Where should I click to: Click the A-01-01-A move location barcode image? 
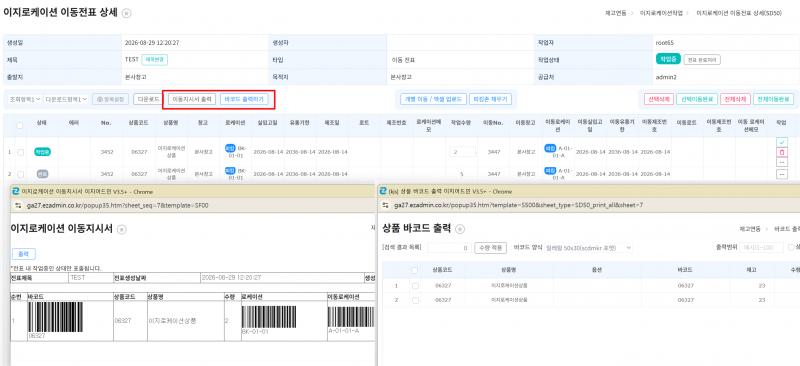pyautogui.click(x=352, y=316)
